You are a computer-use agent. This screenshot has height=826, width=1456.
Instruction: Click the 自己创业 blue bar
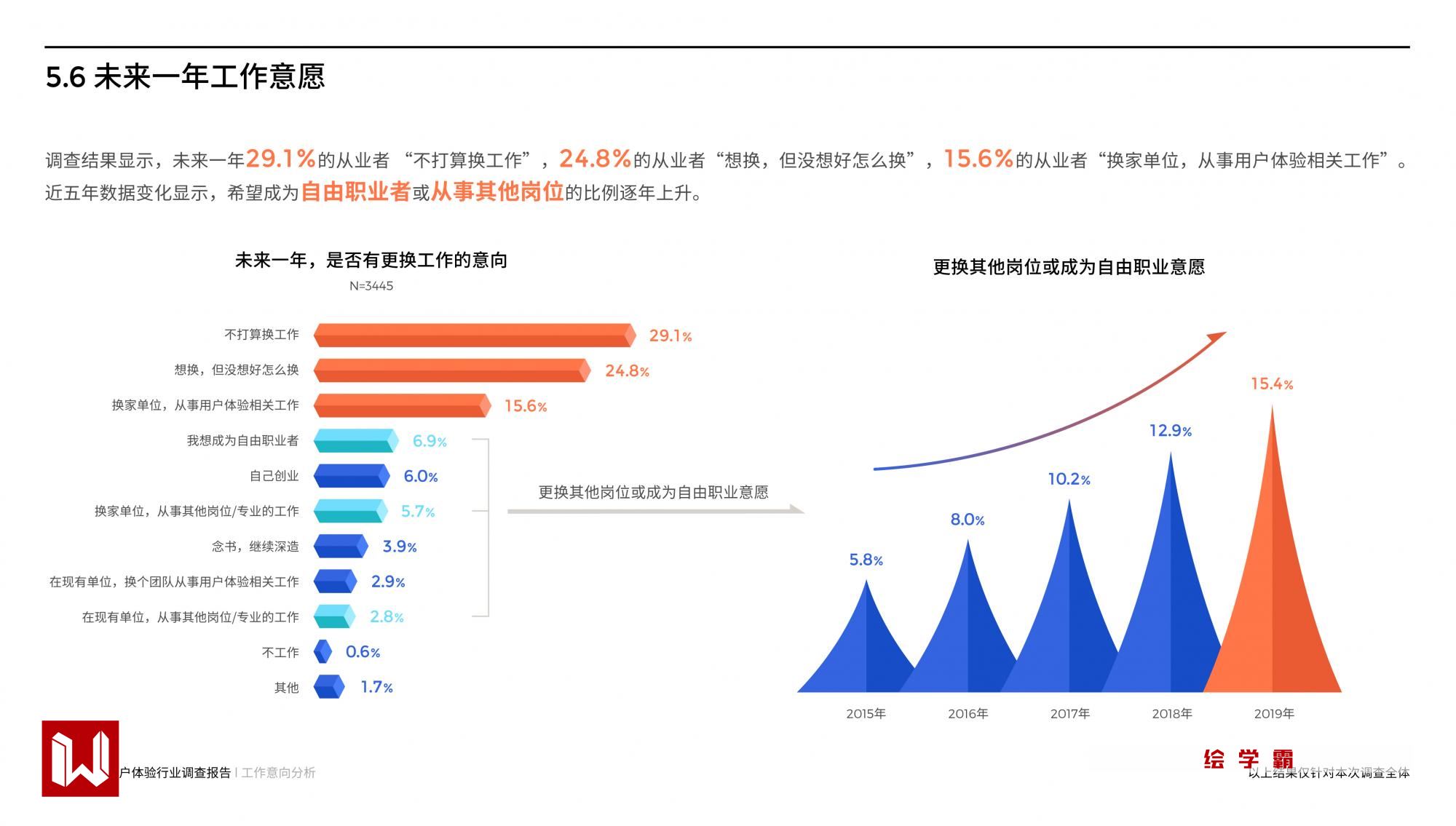[352, 476]
